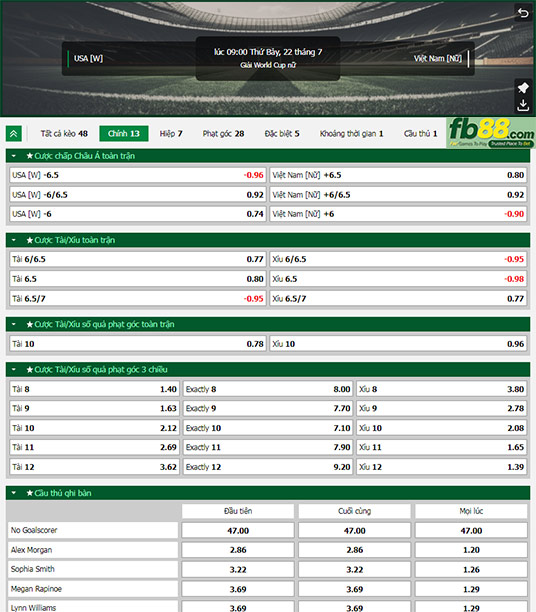Select Tài 6.5 odds 0.80

pos(138,279)
